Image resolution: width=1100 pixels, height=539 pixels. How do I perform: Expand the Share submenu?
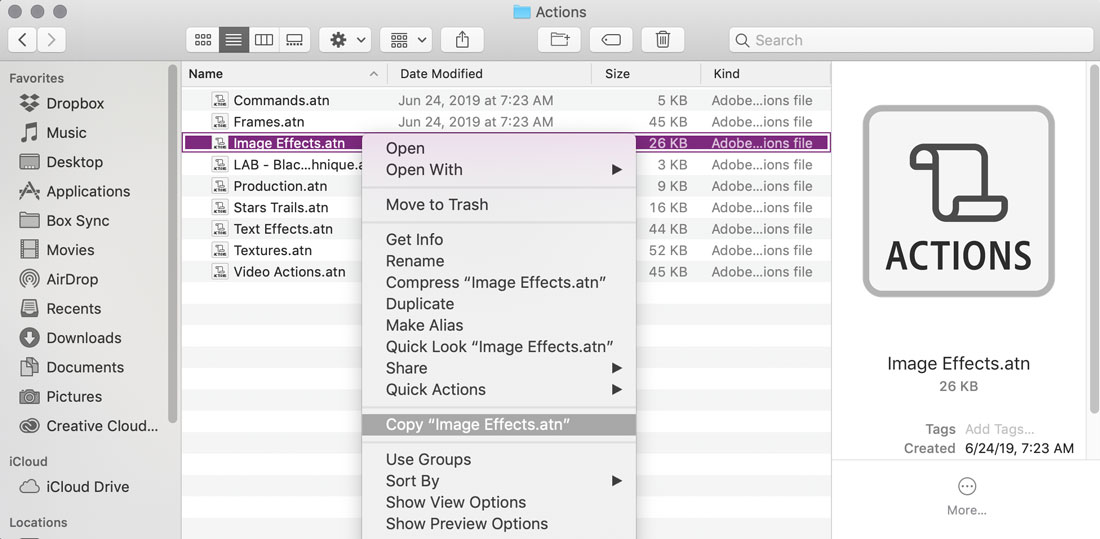click(499, 368)
